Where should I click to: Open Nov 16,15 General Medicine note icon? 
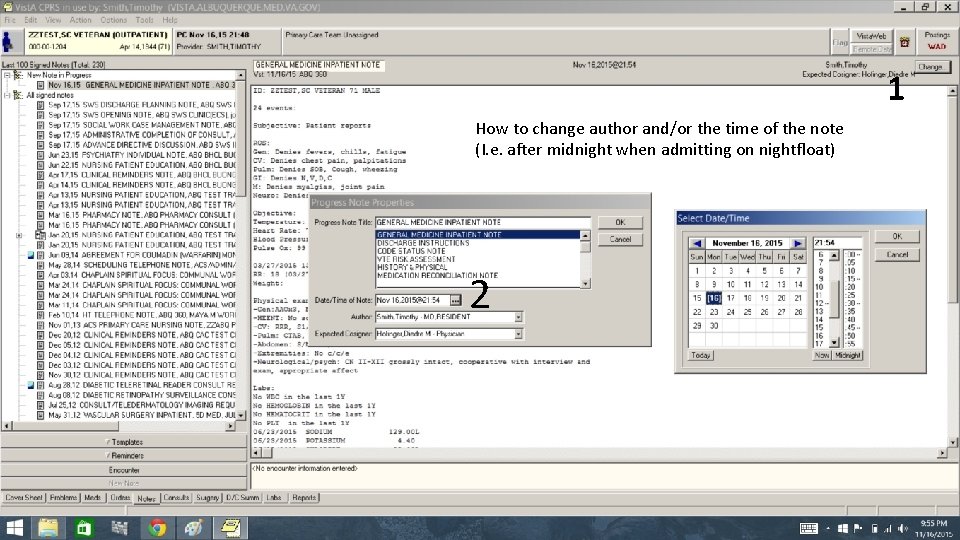[x=40, y=85]
